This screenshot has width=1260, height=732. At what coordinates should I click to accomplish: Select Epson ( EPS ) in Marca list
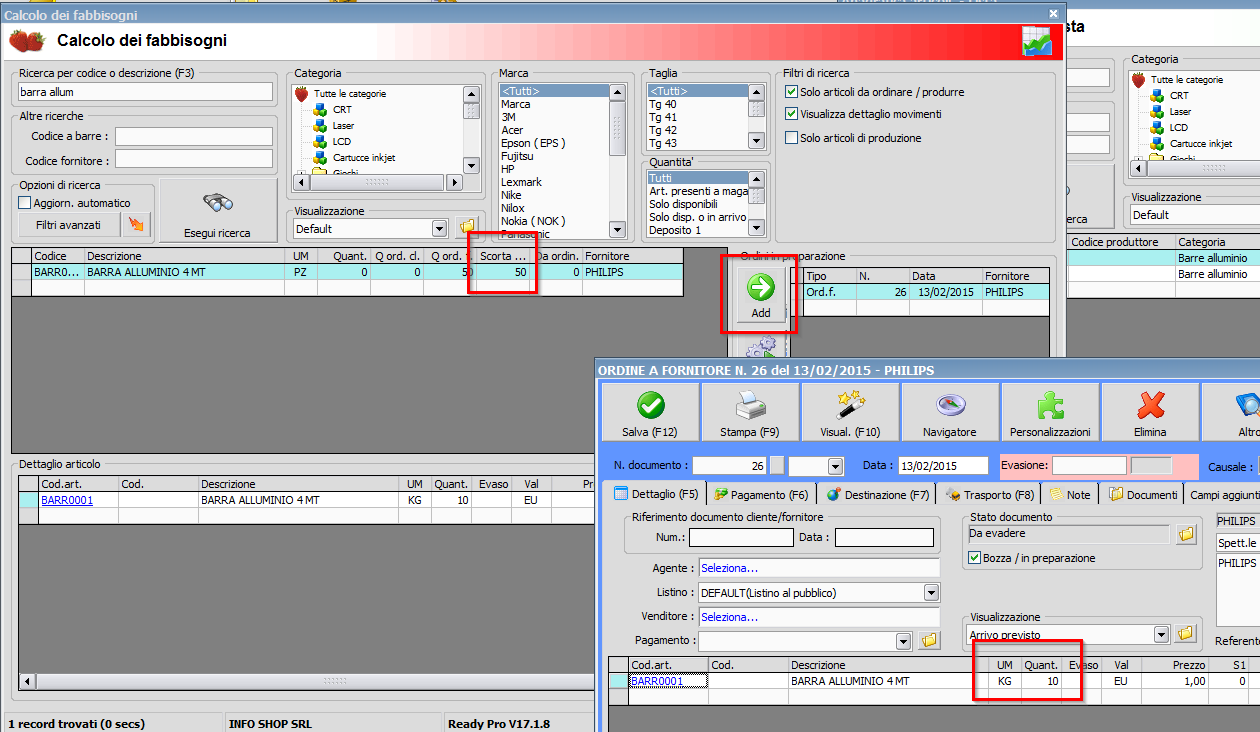533,143
